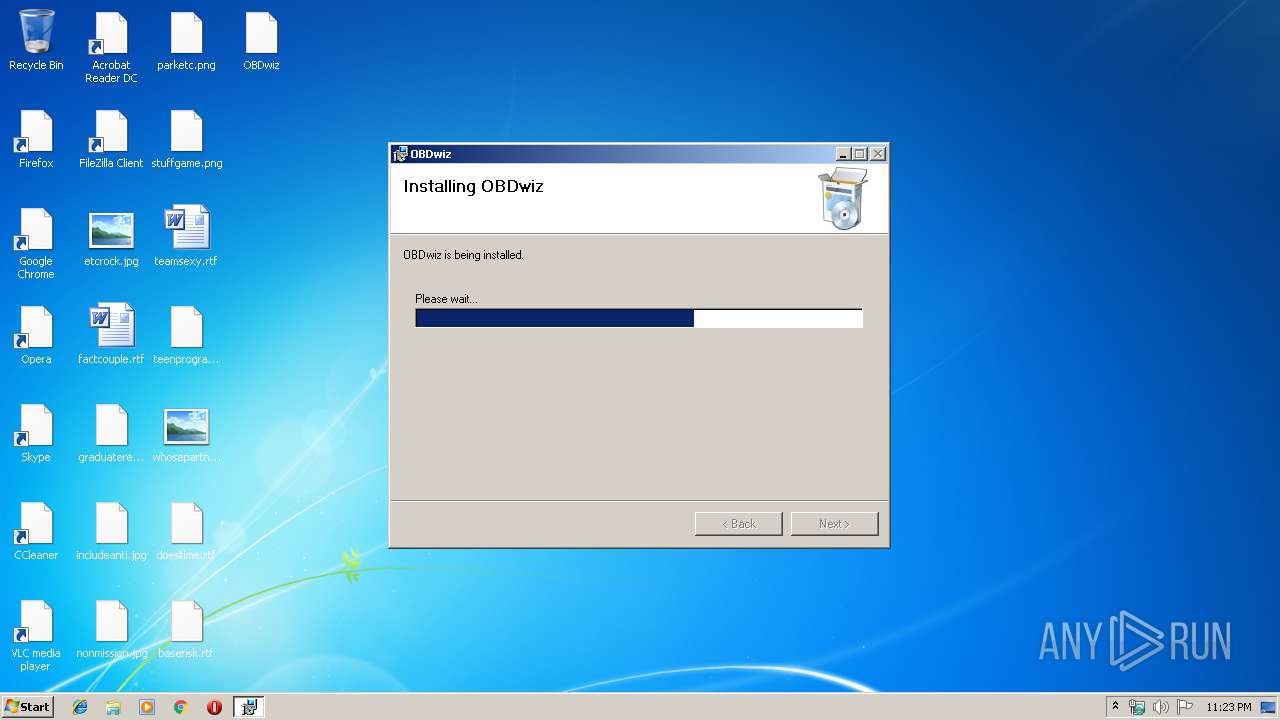Click the 'Installing OBDwiz' heading
The width and height of the screenshot is (1280, 720).
coord(473,186)
